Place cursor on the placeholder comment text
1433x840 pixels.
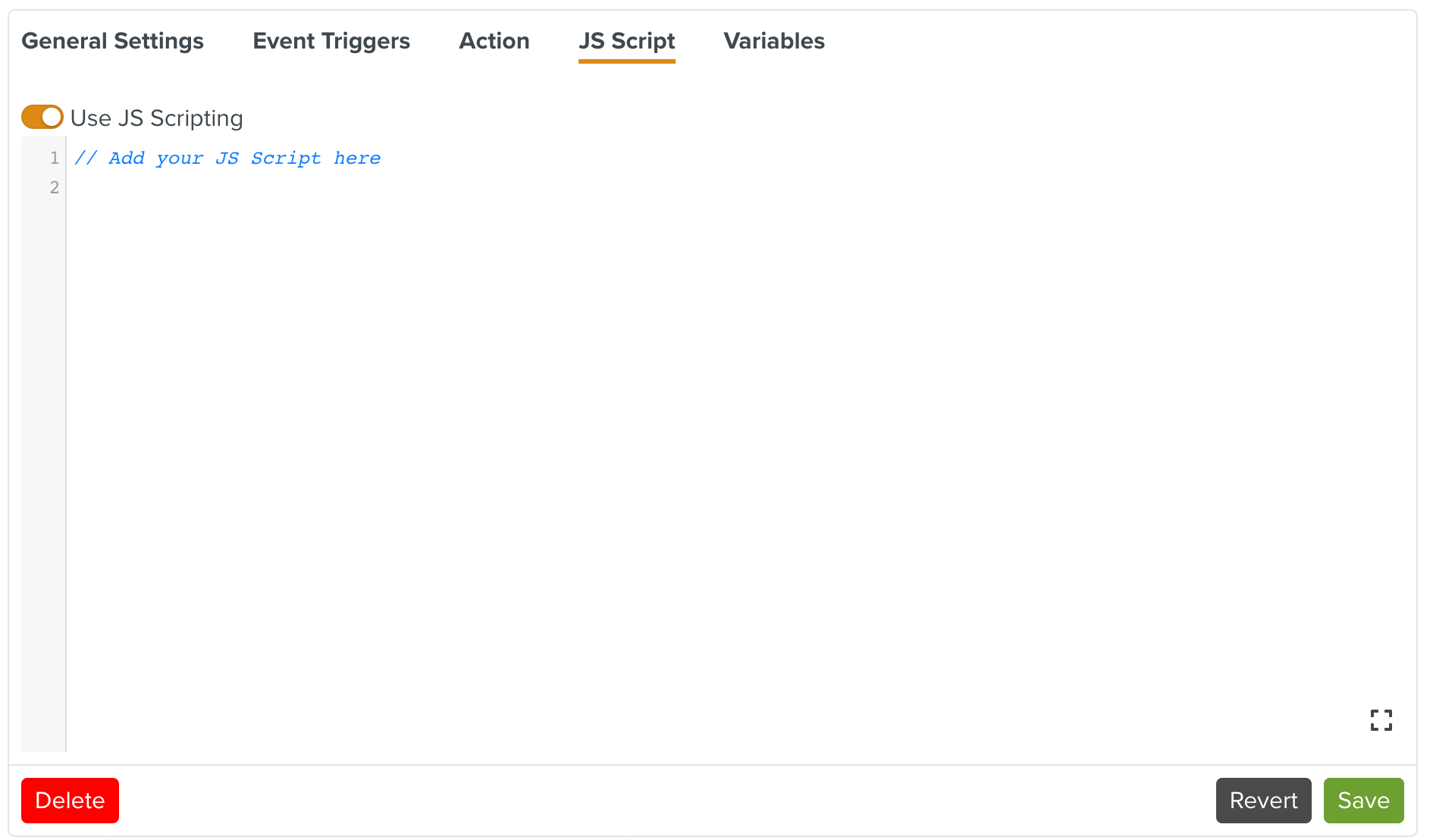point(227,158)
